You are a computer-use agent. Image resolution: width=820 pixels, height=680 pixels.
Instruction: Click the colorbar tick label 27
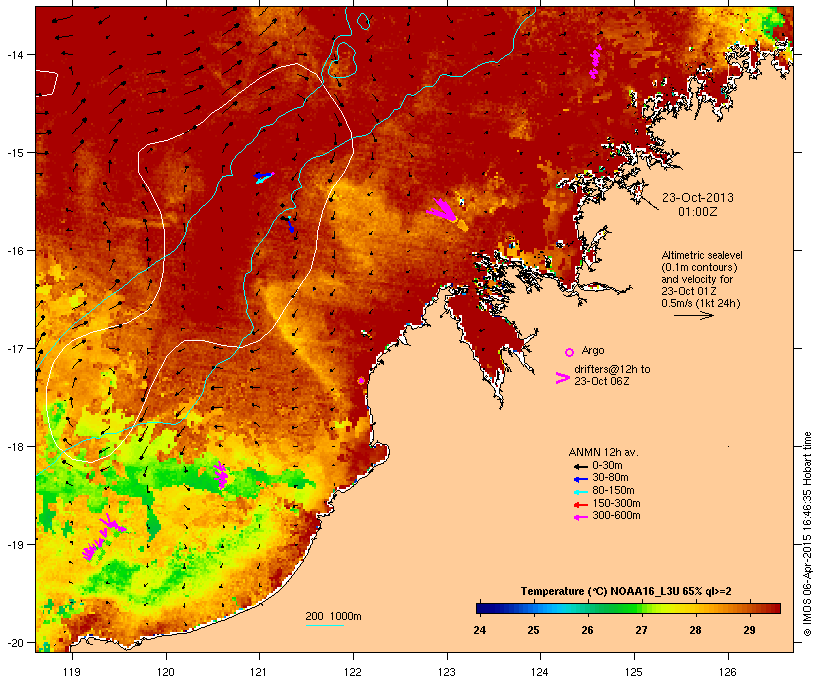[642, 630]
